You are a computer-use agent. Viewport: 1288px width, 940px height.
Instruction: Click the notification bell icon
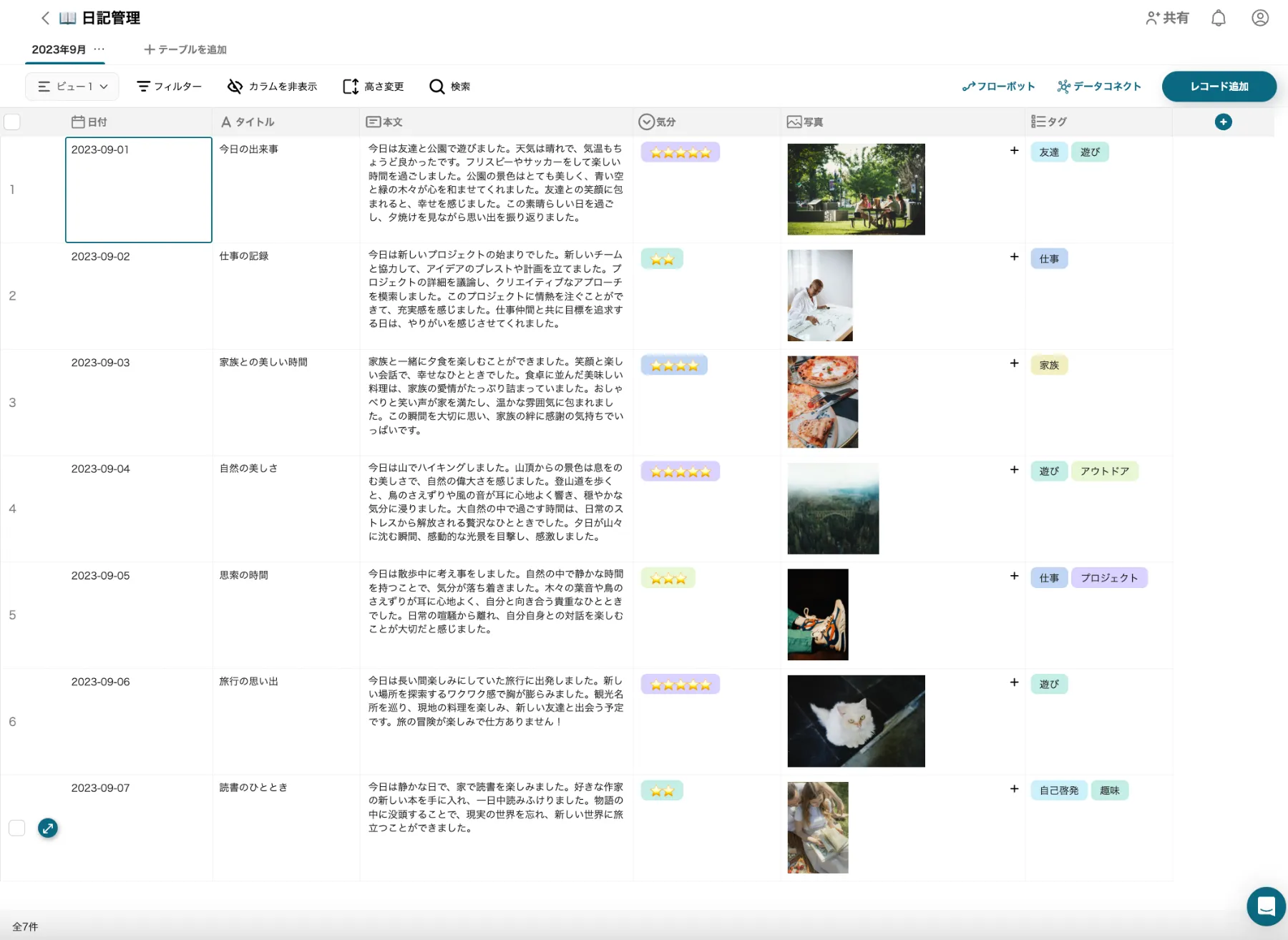[x=1219, y=18]
